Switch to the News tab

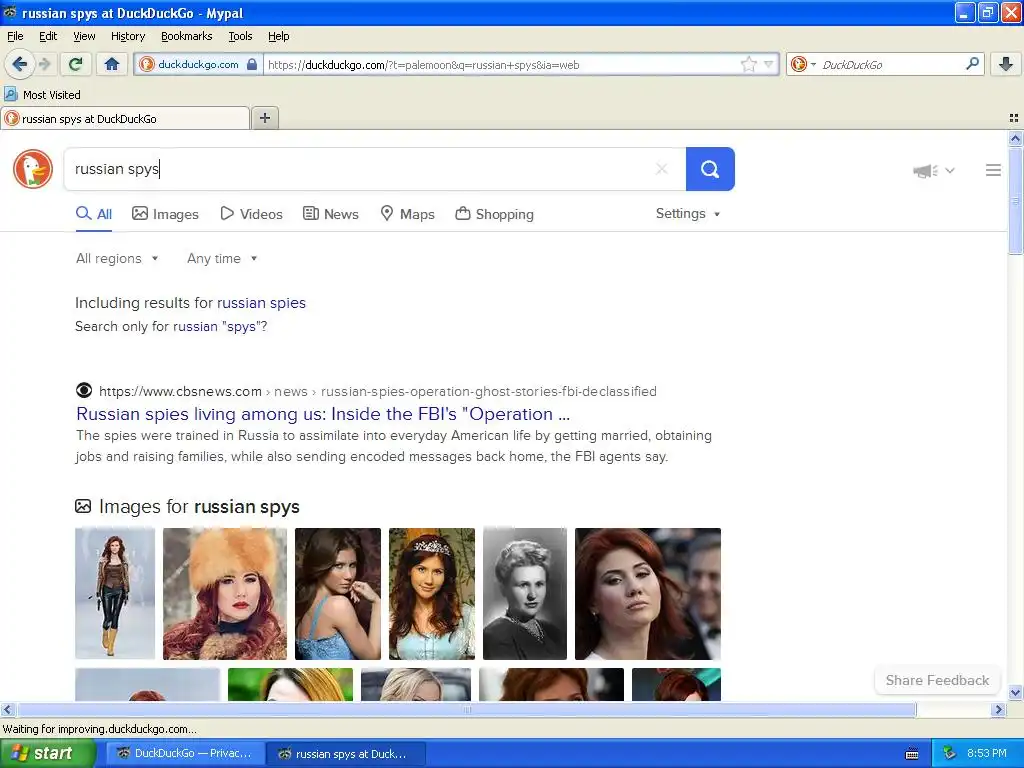coord(331,214)
